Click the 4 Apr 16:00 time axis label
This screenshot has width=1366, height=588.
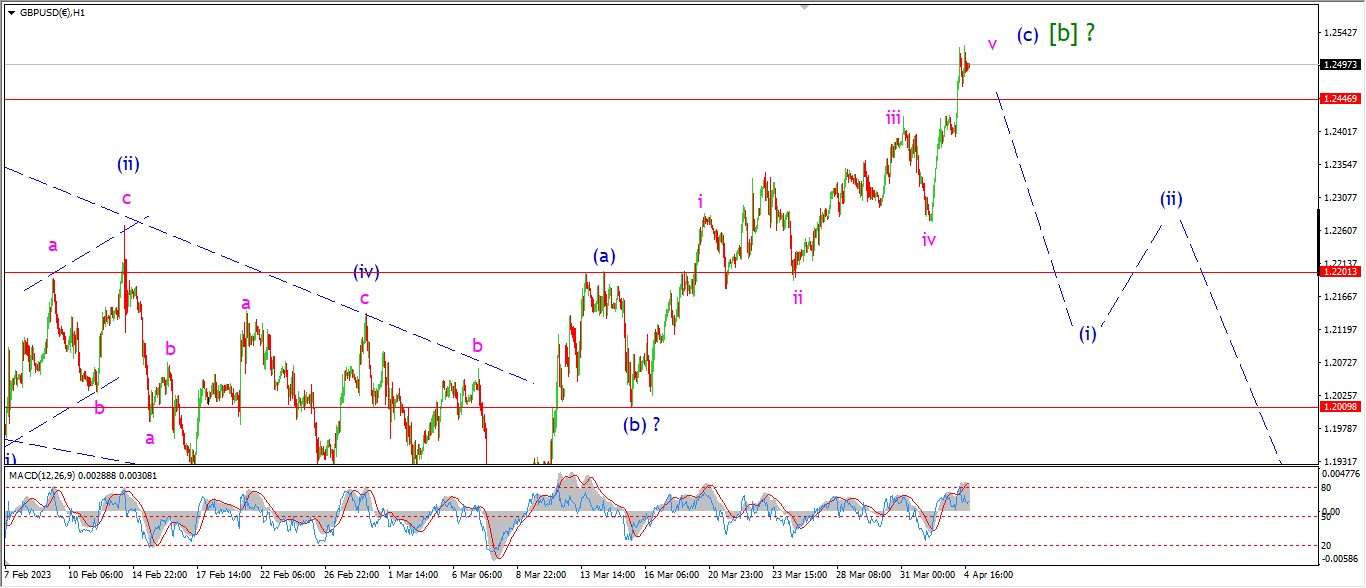987,575
